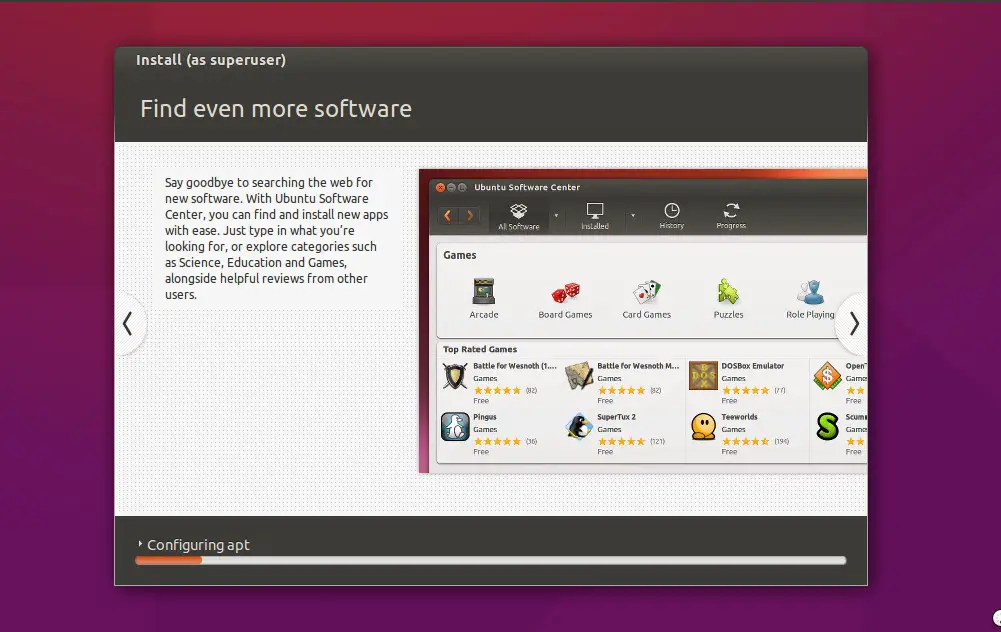Maximize the Ubuntu Software Center preview window
The image size is (1001, 632).
462,187
